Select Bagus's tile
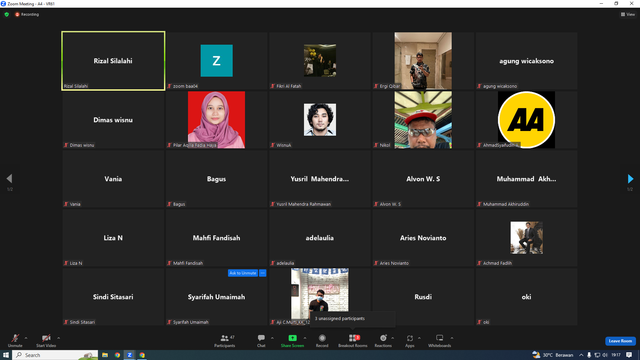This screenshot has height=360, width=640. coord(216,179)
